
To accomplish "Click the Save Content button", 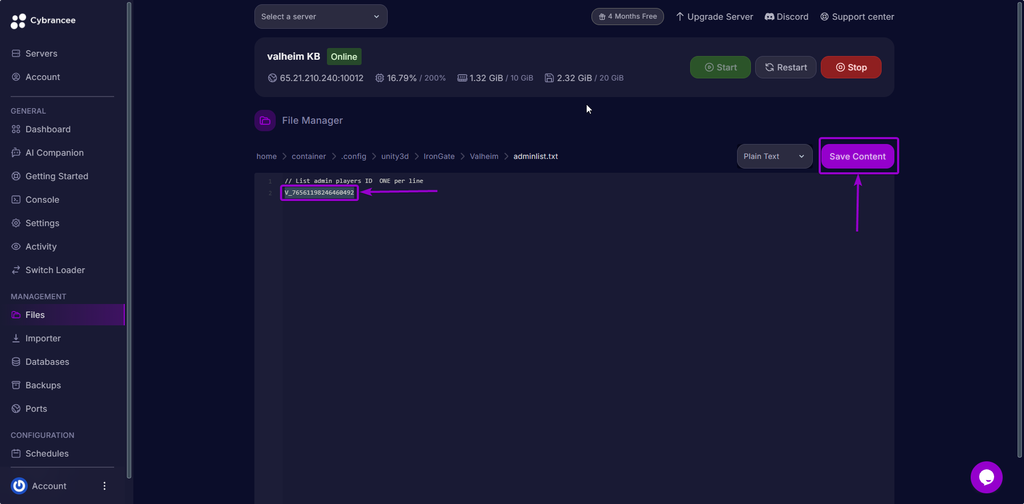I will (857, 157).
